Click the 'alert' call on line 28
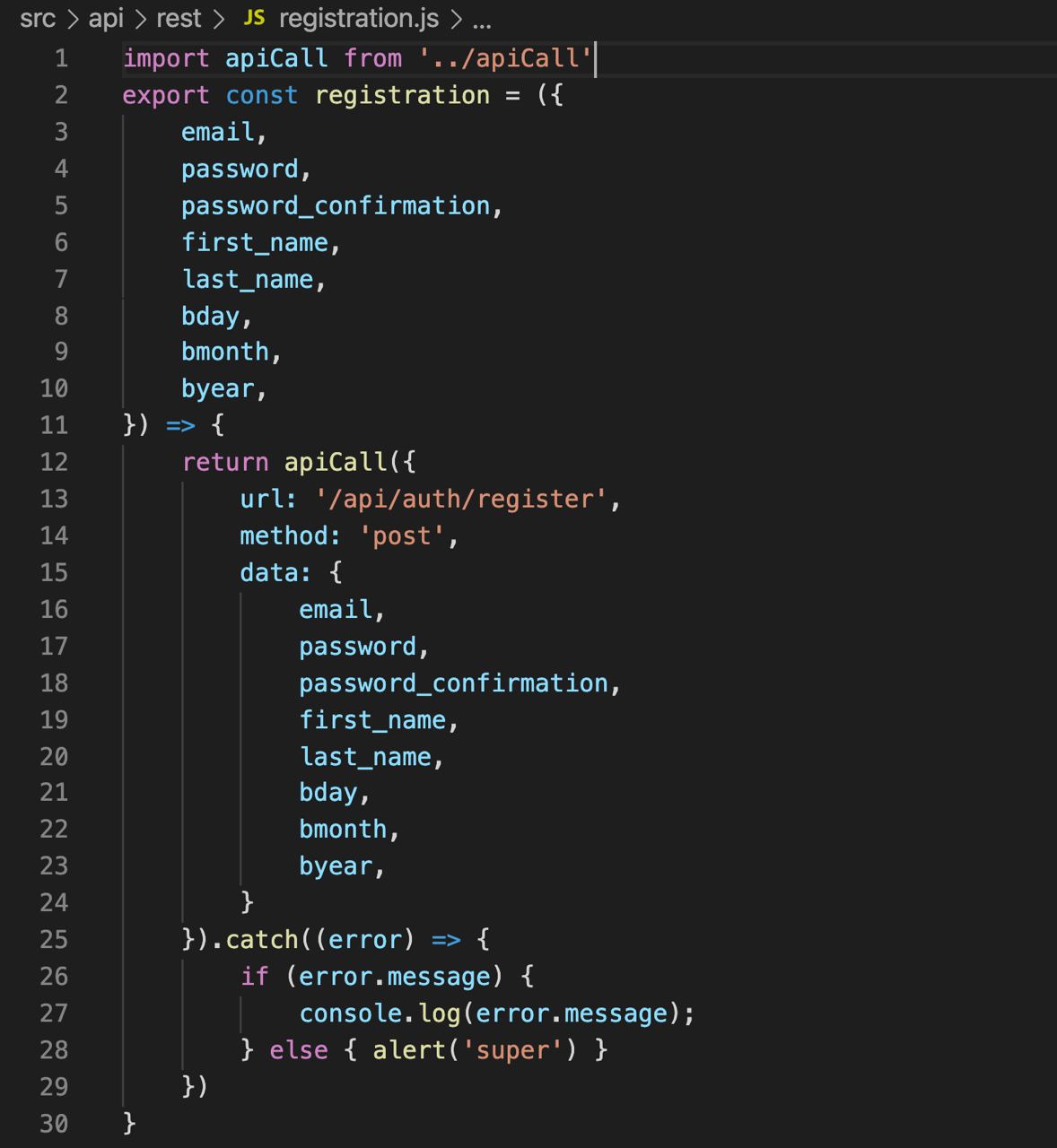The height and width of the screenshot is (1148, 1057). 409,1049
